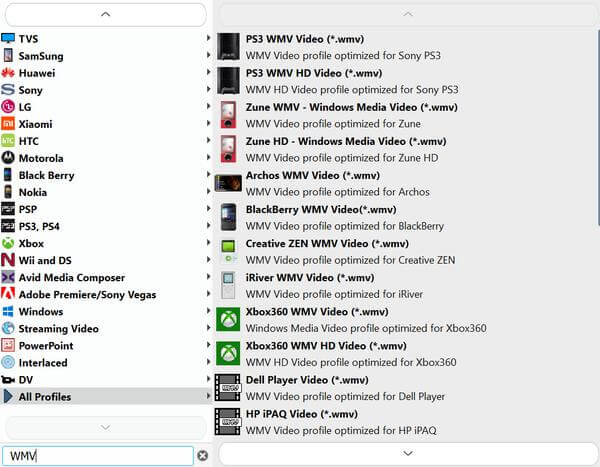Expand the Xbox submenu arrow
The height and width of the screenshot is (467, 600).
[x=209, y=242]
